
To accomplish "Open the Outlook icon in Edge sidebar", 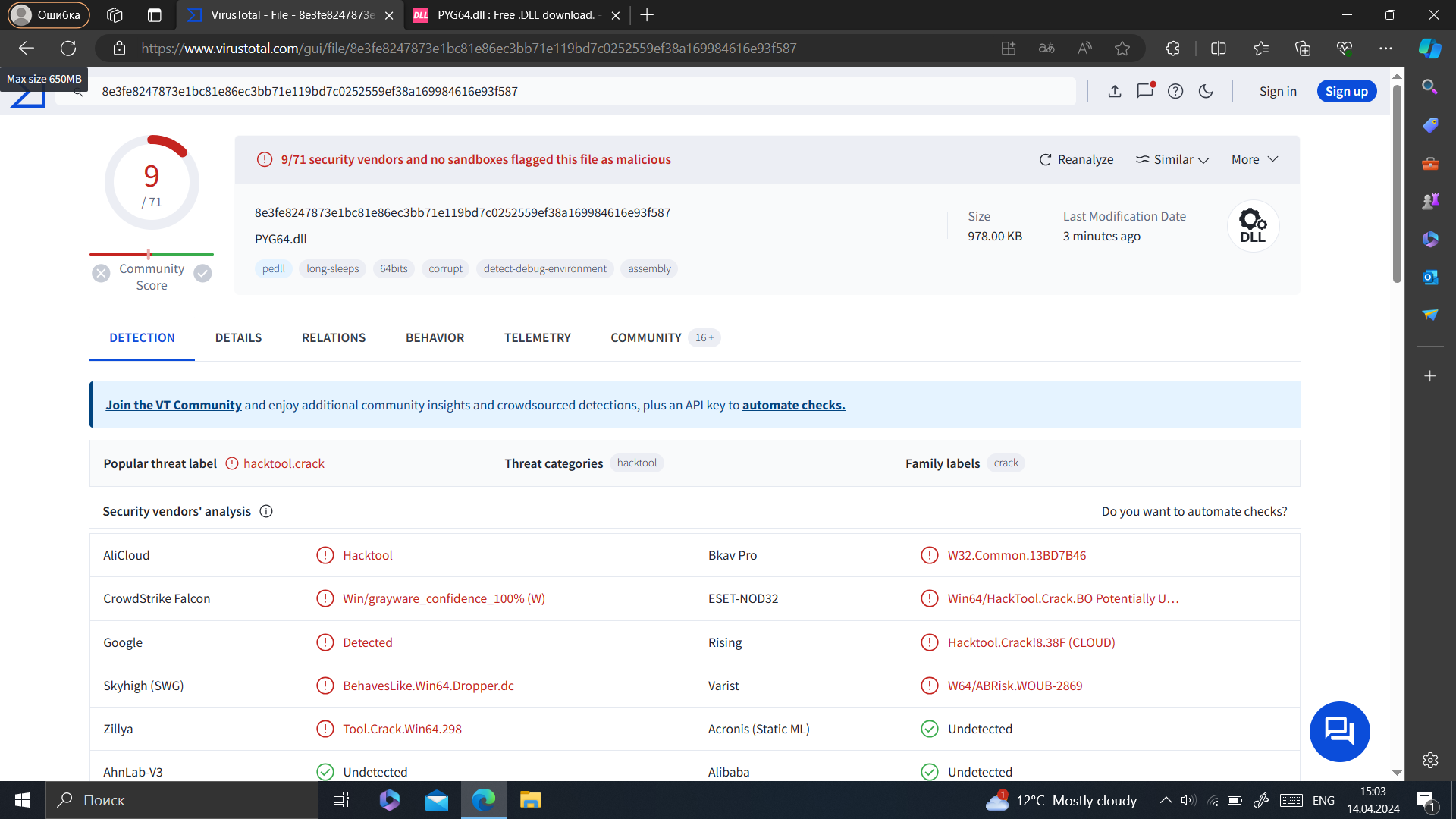I will pos(1429,277).
